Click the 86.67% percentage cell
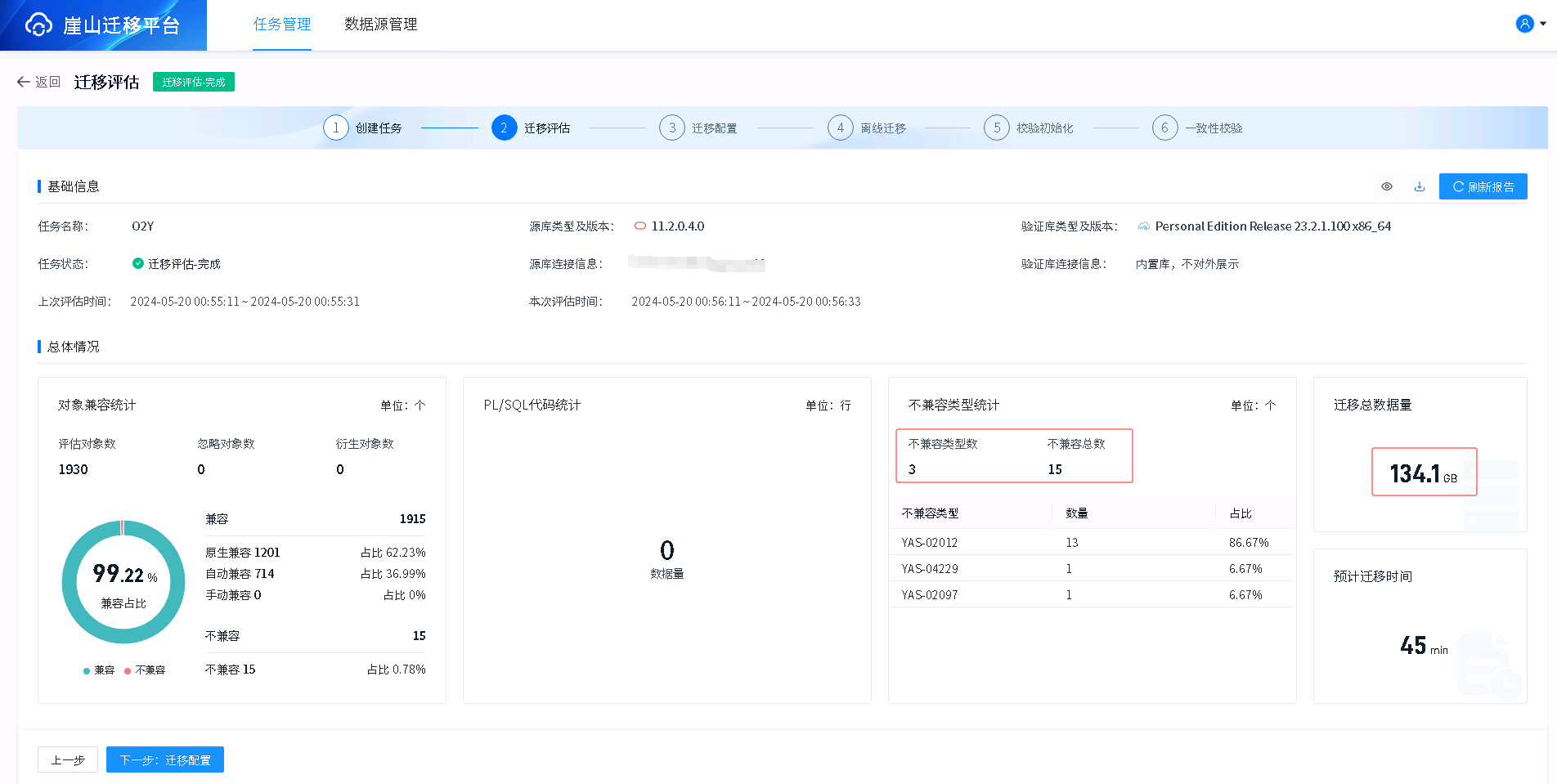This screenshot has height=784, width=1557. [1249, 542]
